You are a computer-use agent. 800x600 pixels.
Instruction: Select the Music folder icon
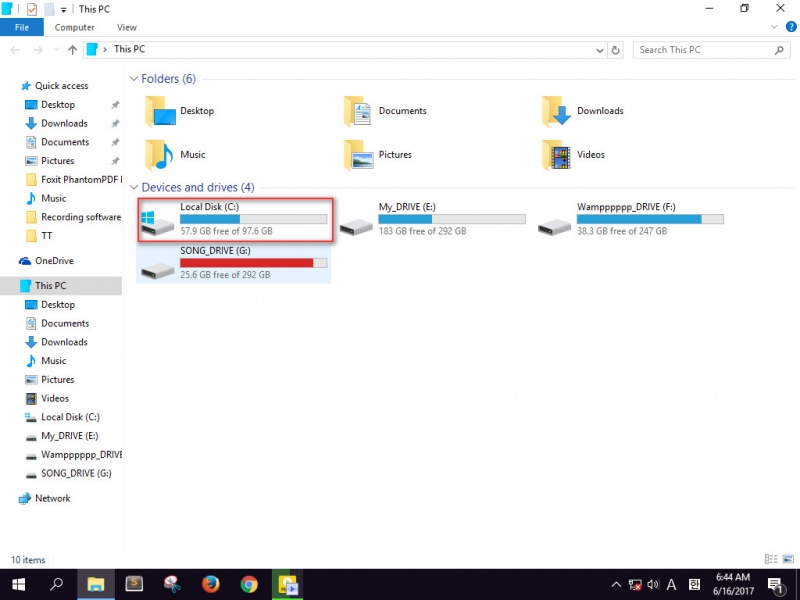(x=160, y=155)
